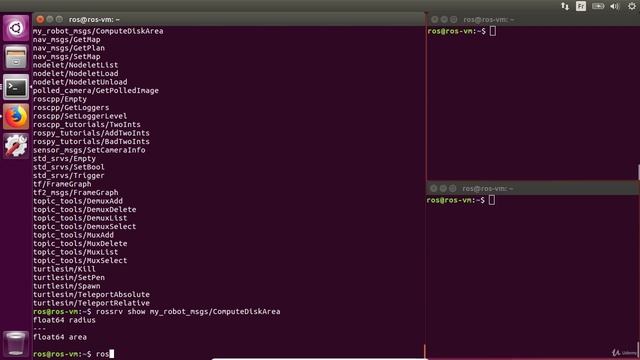Click the 'roscpp/Empty' line
The width and height of the screenshot is (640, 360).
tap(60, 99)
